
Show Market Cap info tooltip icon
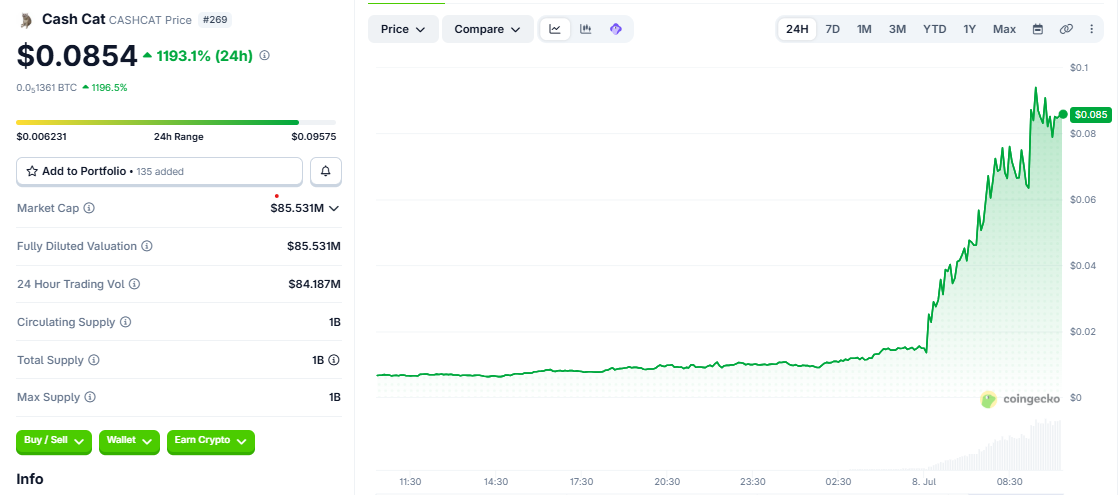click(x=89, y=208)
